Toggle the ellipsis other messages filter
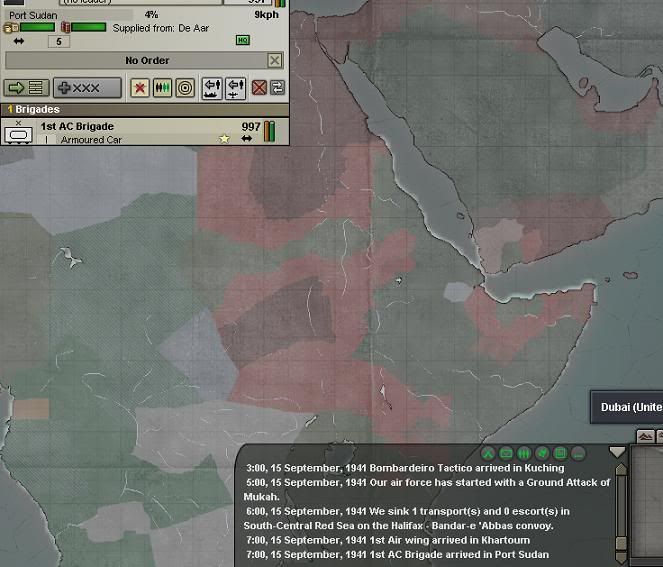The width and height of the screenshot is (663, 567). point(578,454)
